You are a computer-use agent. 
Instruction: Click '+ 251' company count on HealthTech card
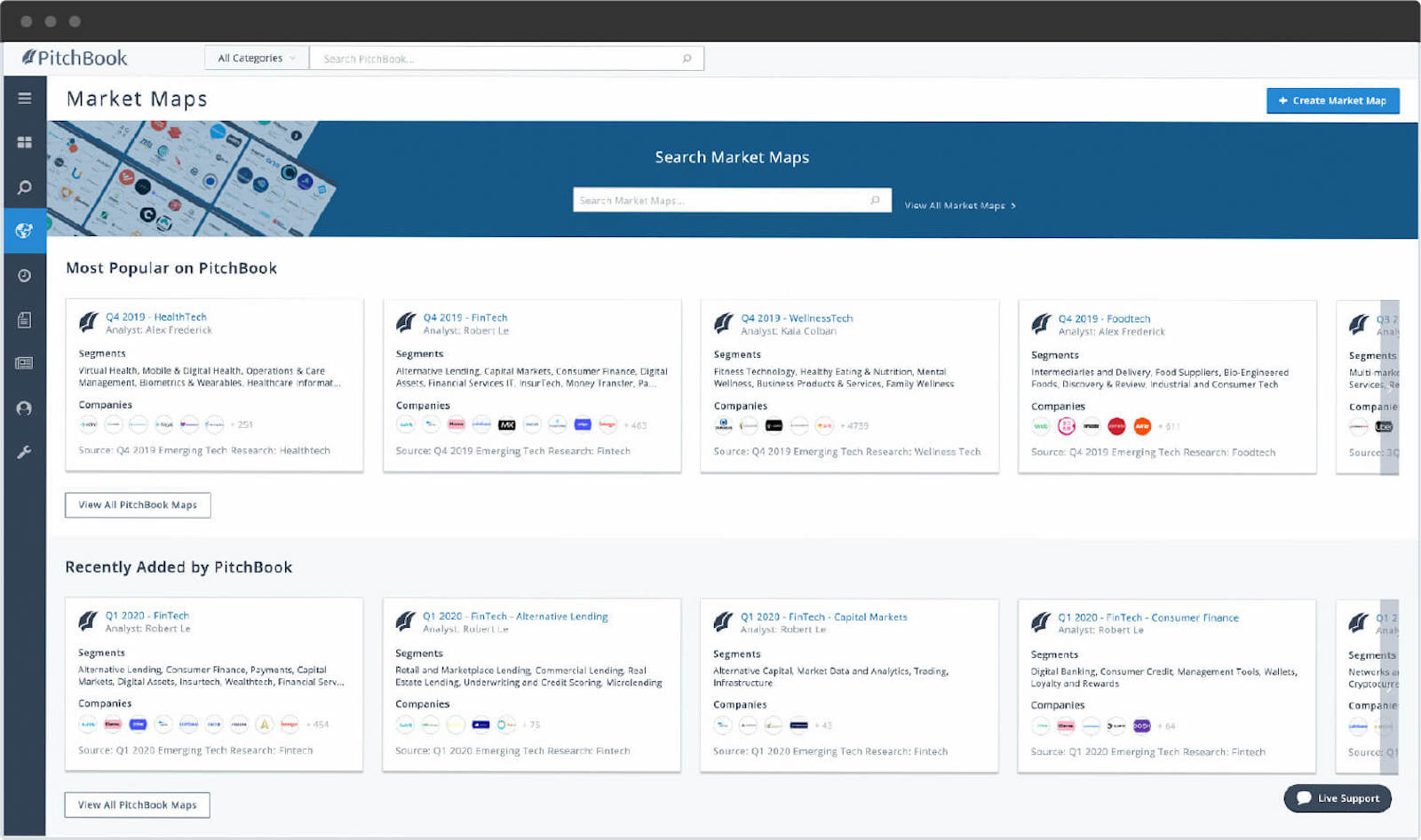(x=242, y=424)
